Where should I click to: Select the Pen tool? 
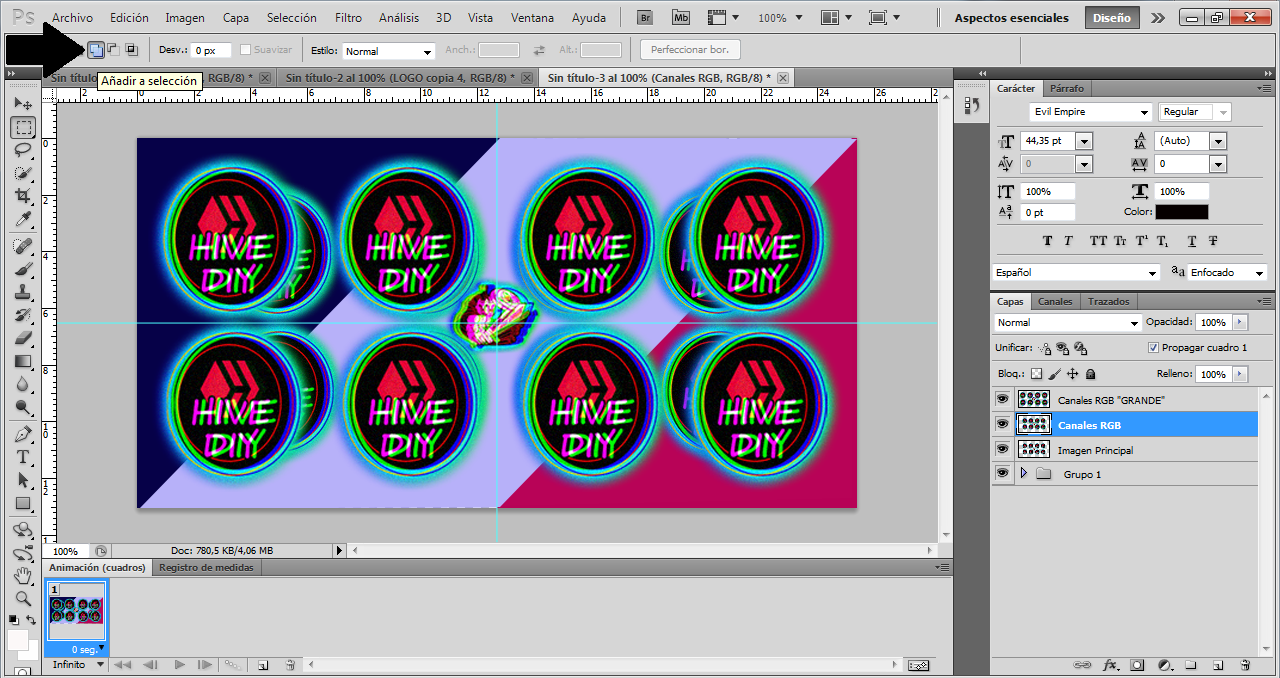coord(23,434)
